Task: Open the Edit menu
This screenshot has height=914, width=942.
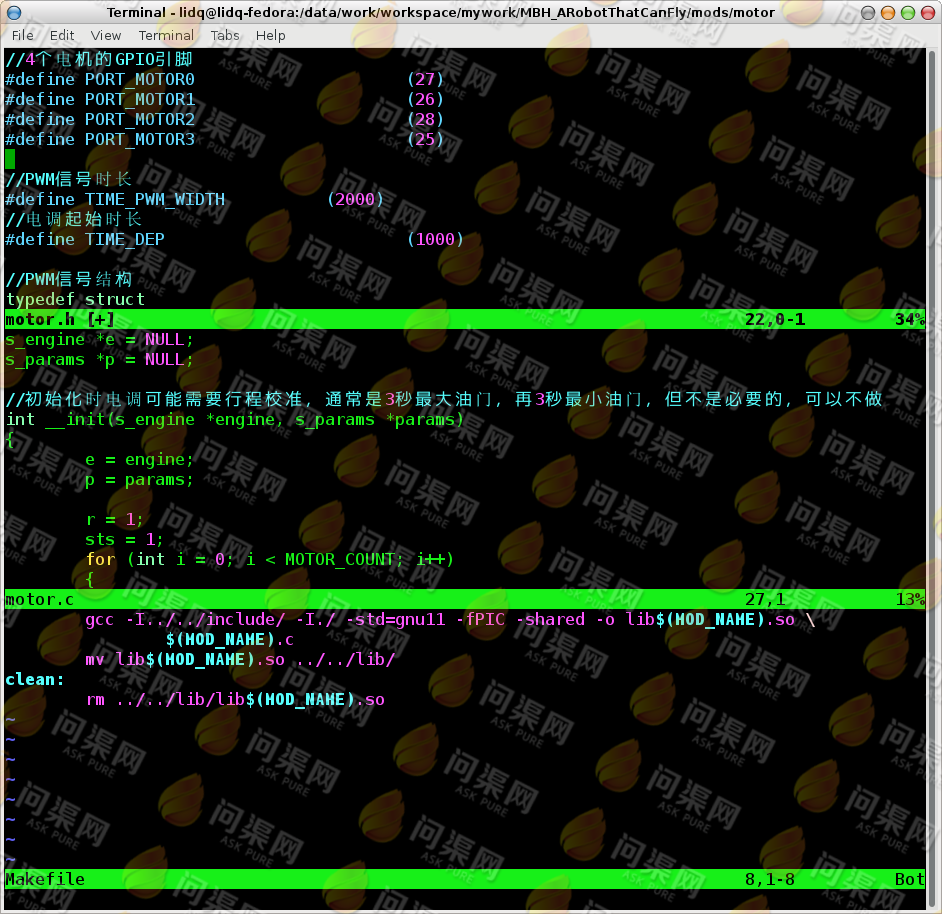Action: (x=62, y=35)
